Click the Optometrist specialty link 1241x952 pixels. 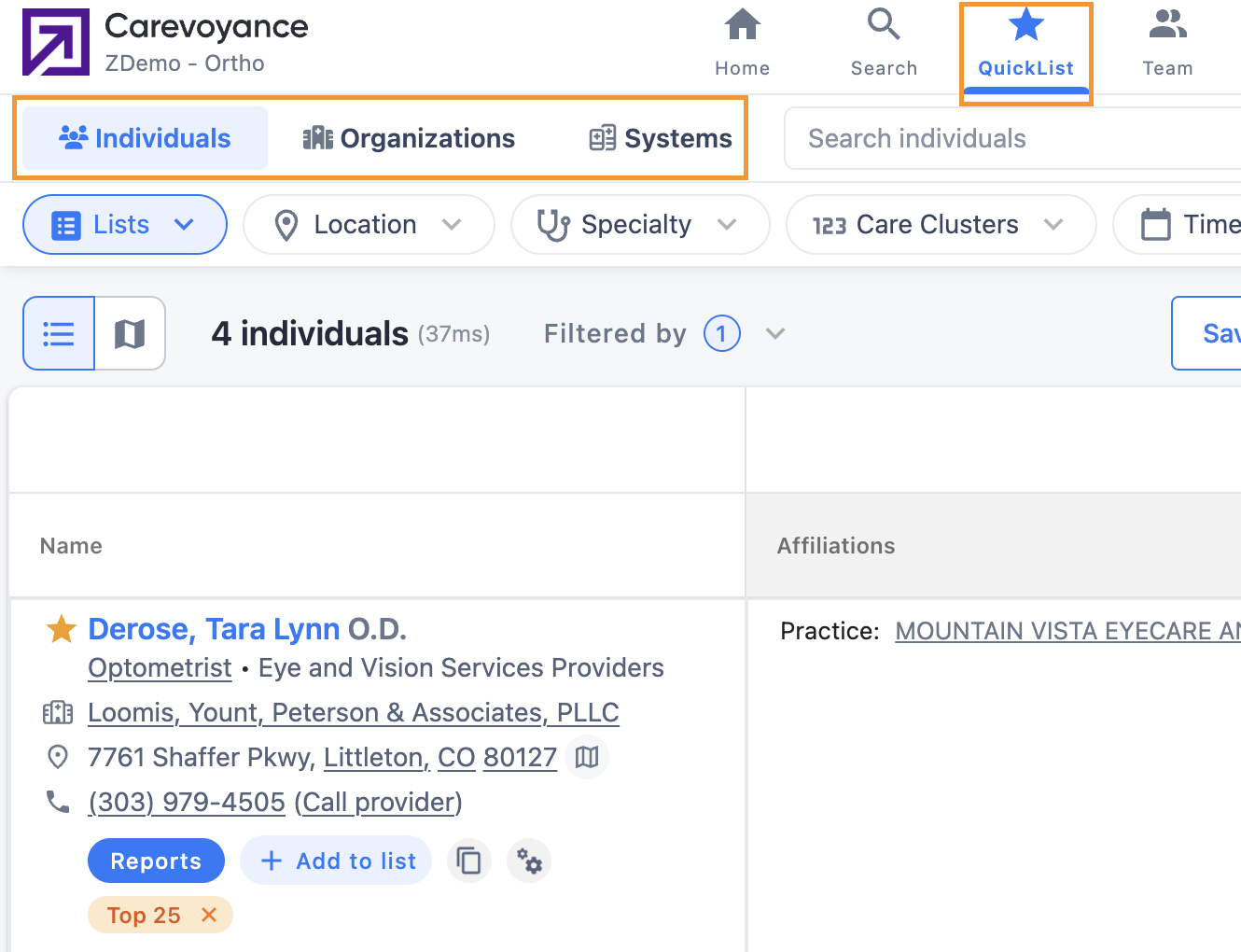pyautogui.click(x=160, y=668)
